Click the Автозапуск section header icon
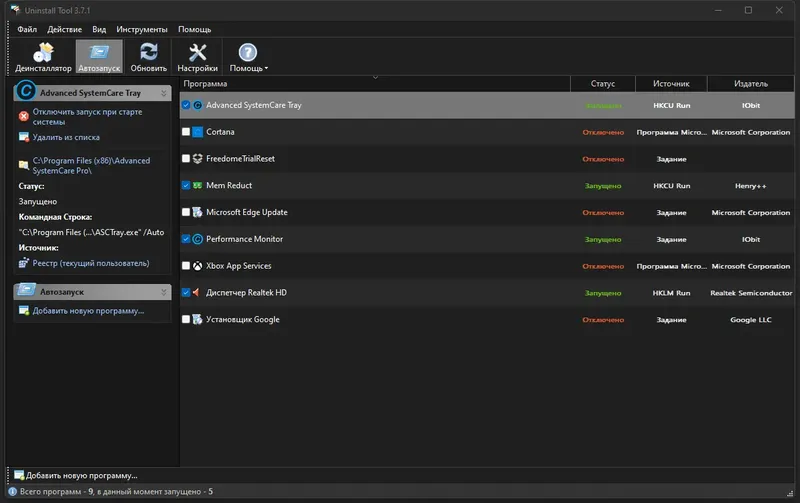The width and height of the screenshot is (800, 503). coord(26,290)
